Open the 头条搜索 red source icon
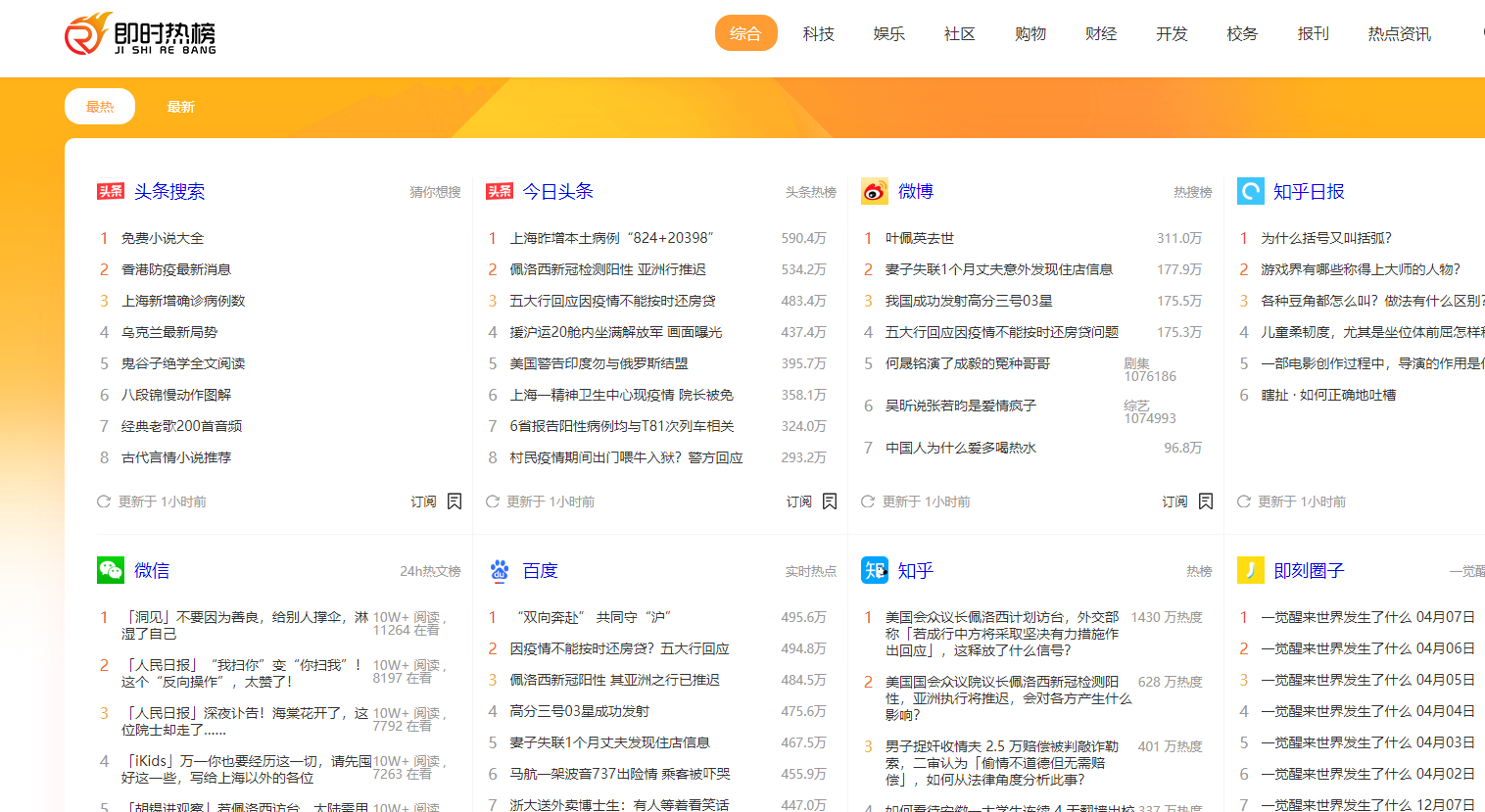Screen dimensions: 1485x812 (x=111, y=191)
